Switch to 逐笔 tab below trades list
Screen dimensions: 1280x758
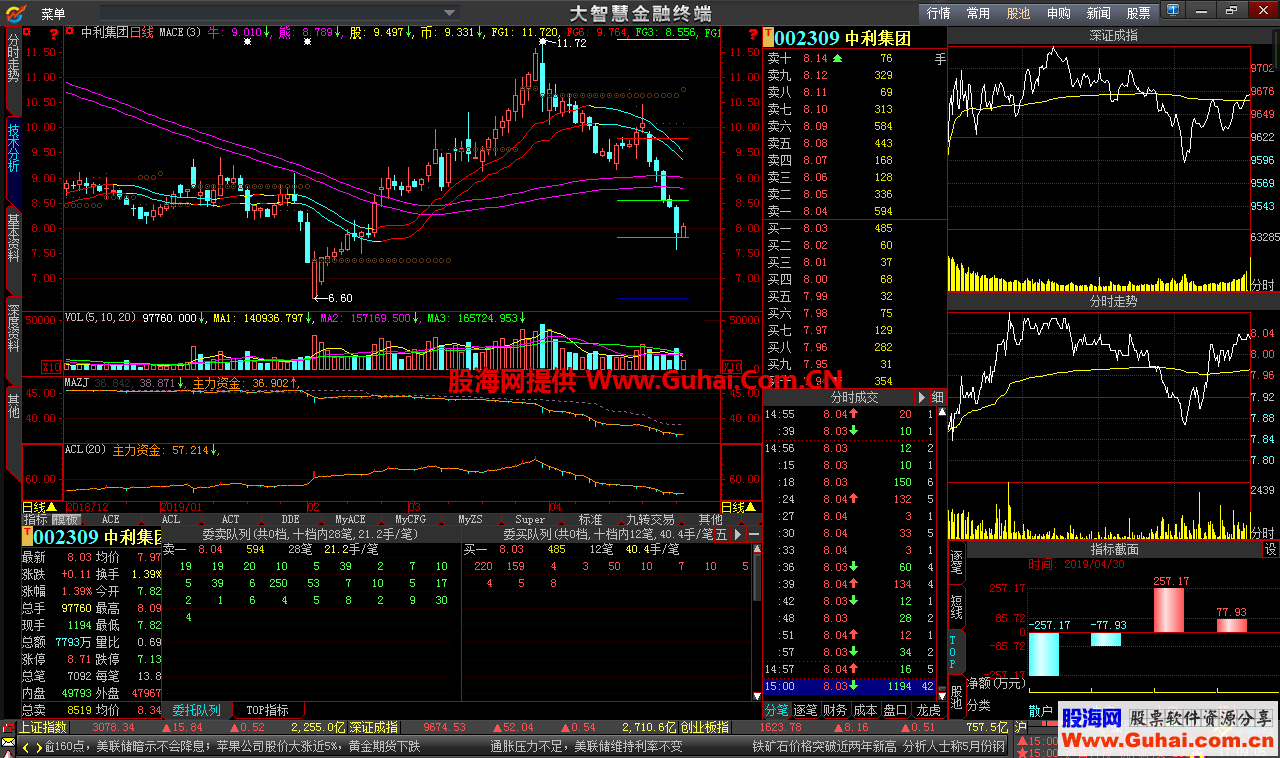point(806,710)
